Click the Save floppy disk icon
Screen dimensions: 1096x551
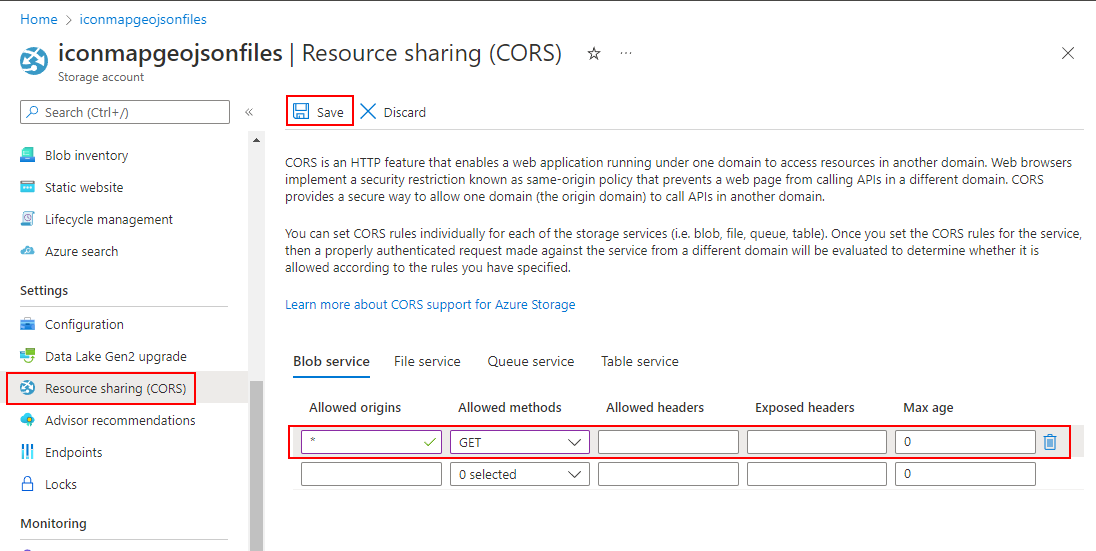[x=301, y=112]
